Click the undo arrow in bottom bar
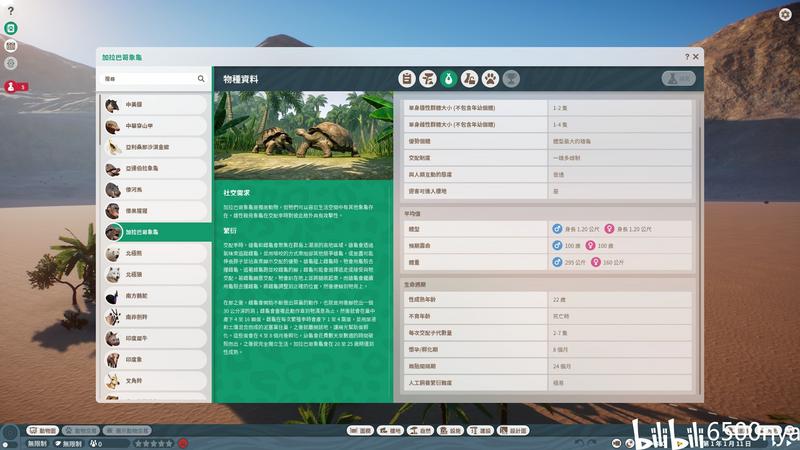The height and width of the screenshot is (450, 800). coord(579,443)
